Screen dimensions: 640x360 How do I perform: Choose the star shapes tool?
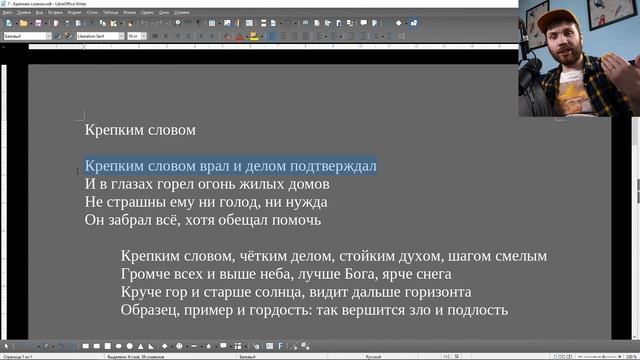point(209,346)
